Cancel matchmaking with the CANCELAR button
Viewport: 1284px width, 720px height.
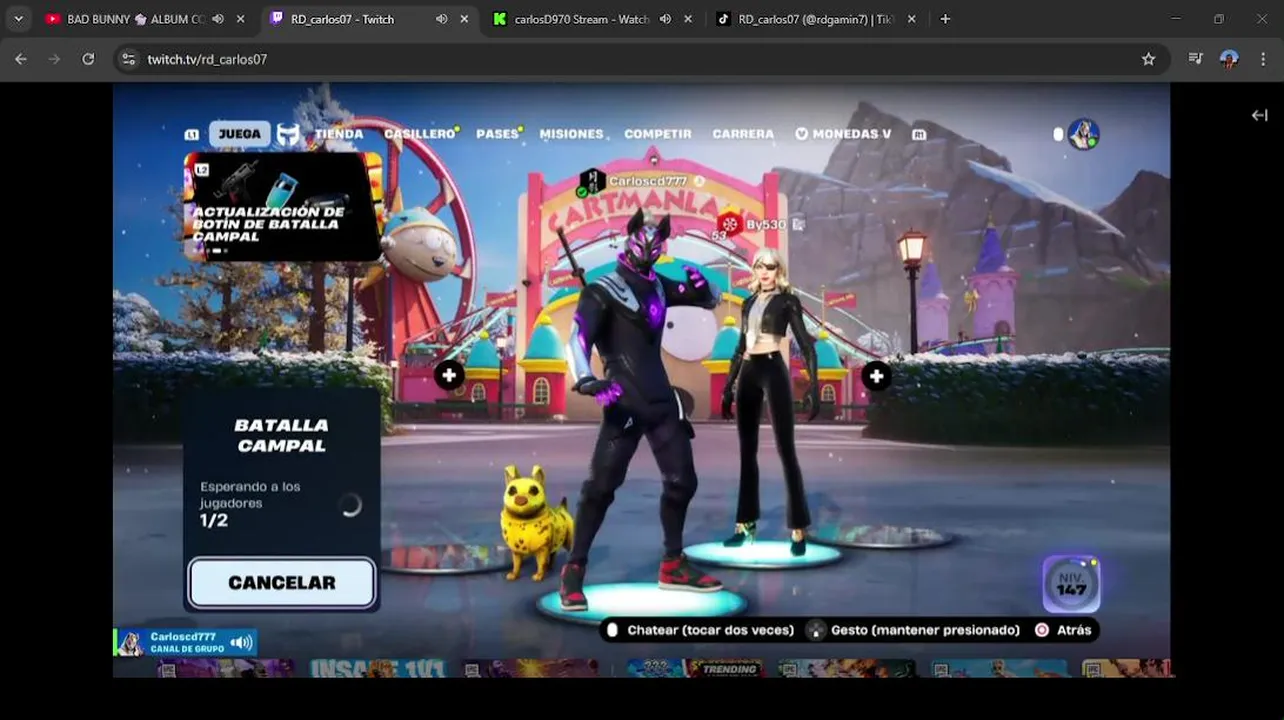[x=282, y=583]
